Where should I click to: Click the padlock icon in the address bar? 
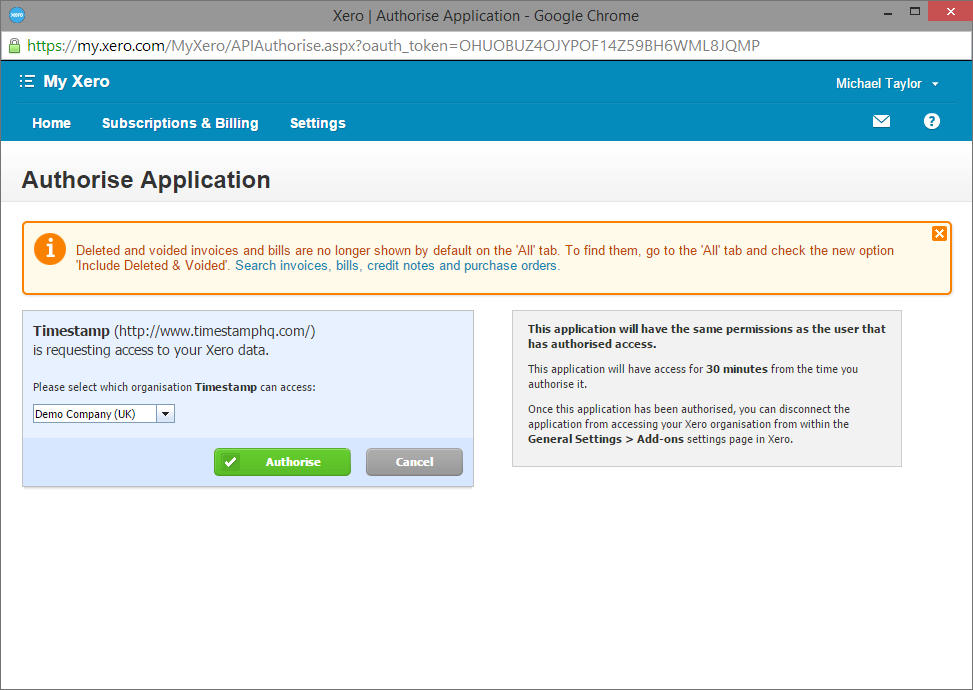coord(14,45)
